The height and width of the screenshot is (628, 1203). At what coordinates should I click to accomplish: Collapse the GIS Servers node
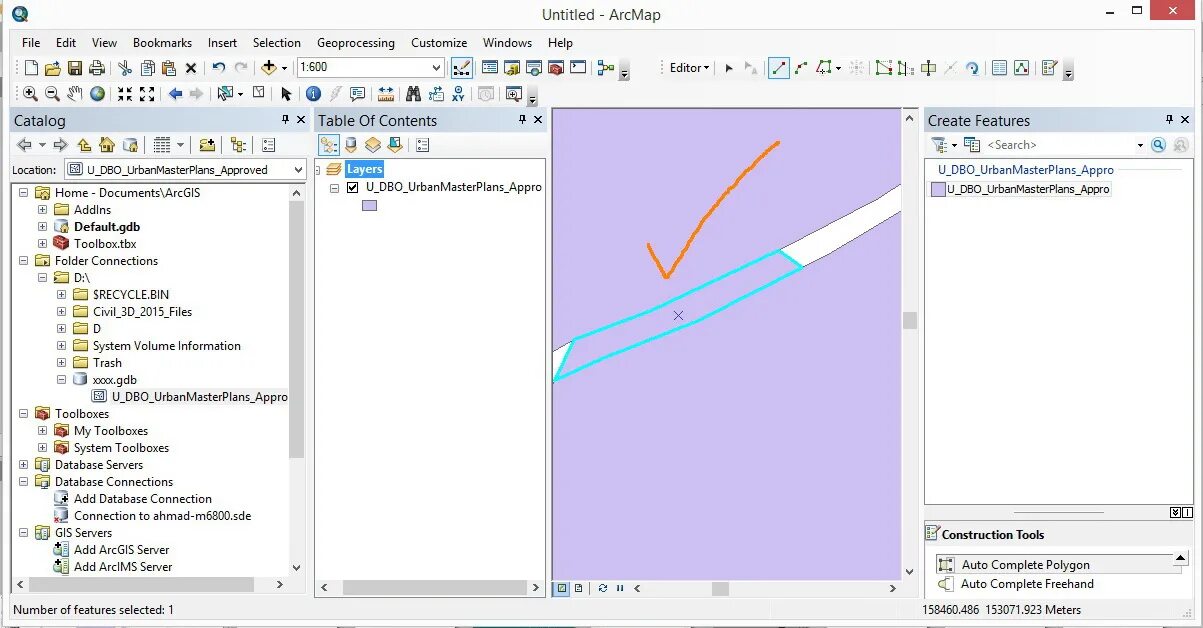(x=23, y=533)
